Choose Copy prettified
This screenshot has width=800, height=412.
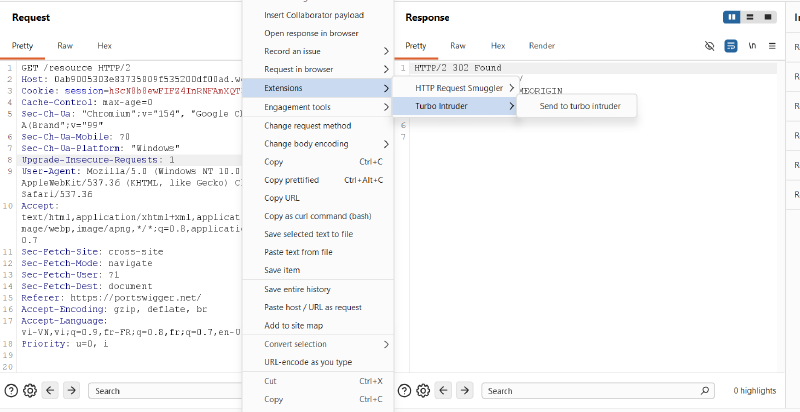(318, 180)
